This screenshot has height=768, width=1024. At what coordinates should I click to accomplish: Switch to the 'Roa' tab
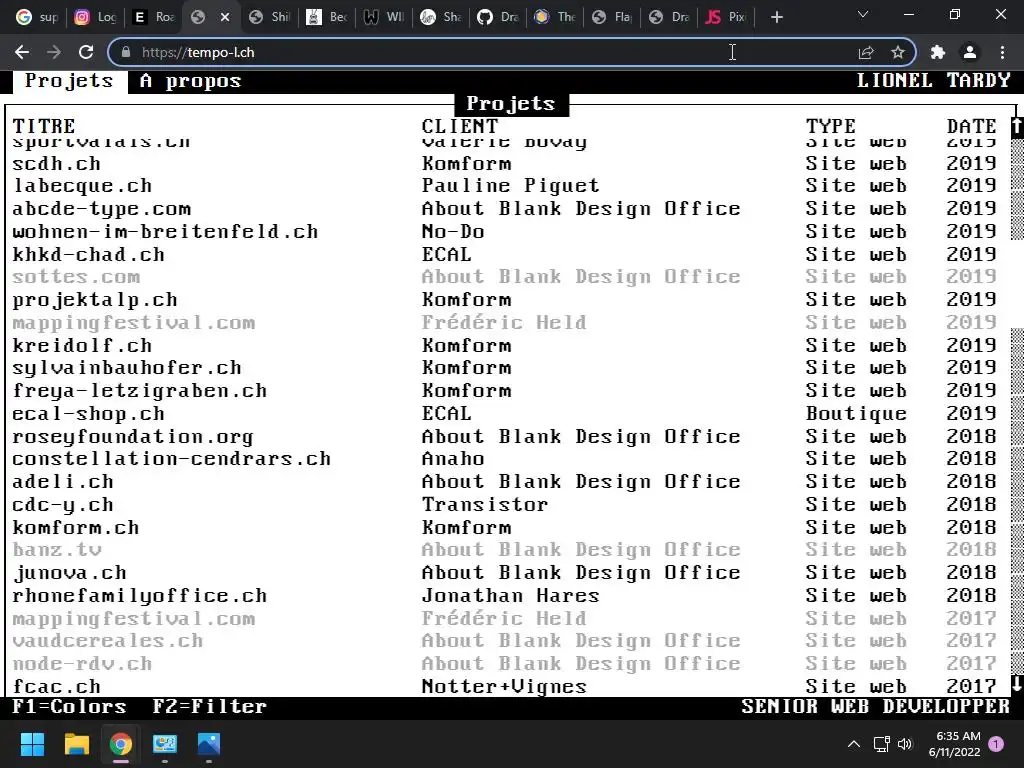tap(153, 17)
